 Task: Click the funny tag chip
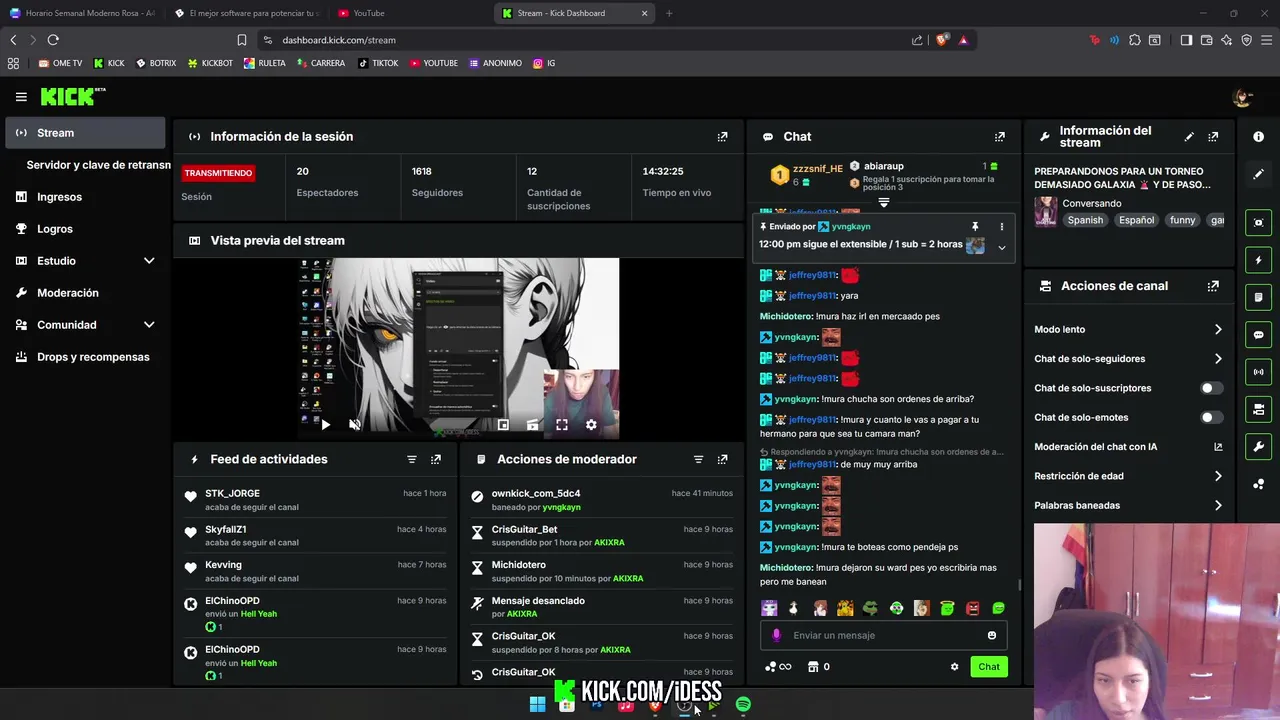pos(1182,220)
